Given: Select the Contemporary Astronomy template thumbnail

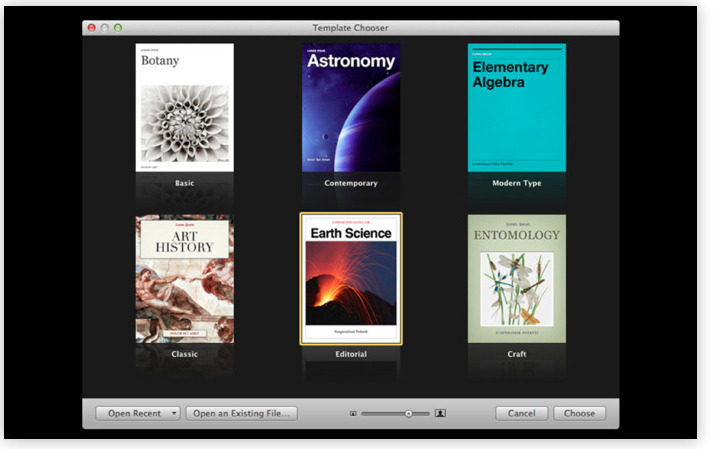Looking at the screenshot, I should click(351, 107).
